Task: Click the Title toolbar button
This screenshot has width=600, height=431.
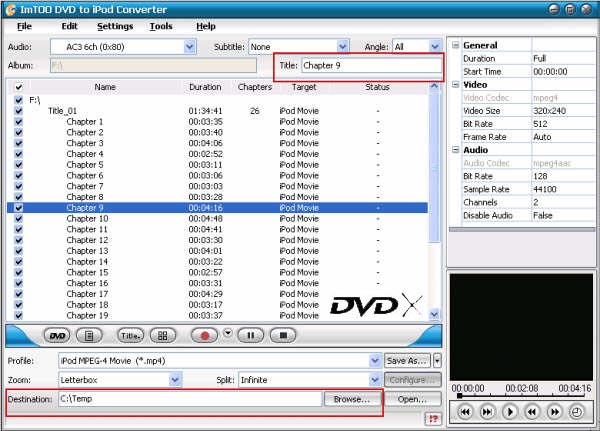Action: pos(130,336)
